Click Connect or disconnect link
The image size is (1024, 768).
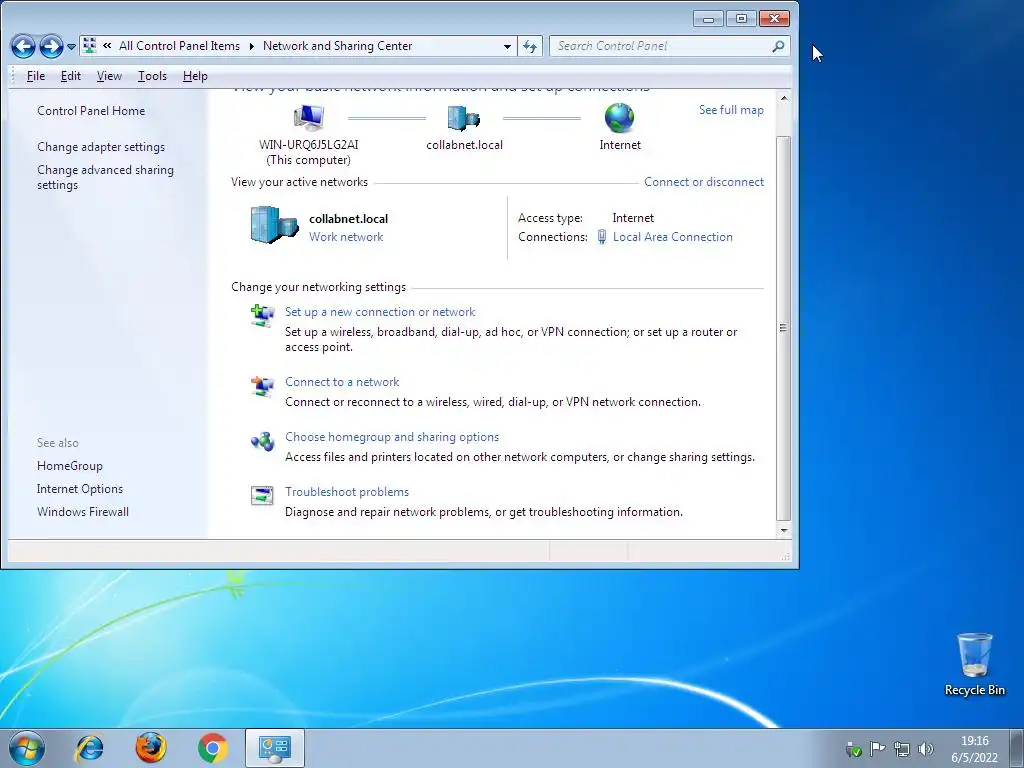[703, 182]
